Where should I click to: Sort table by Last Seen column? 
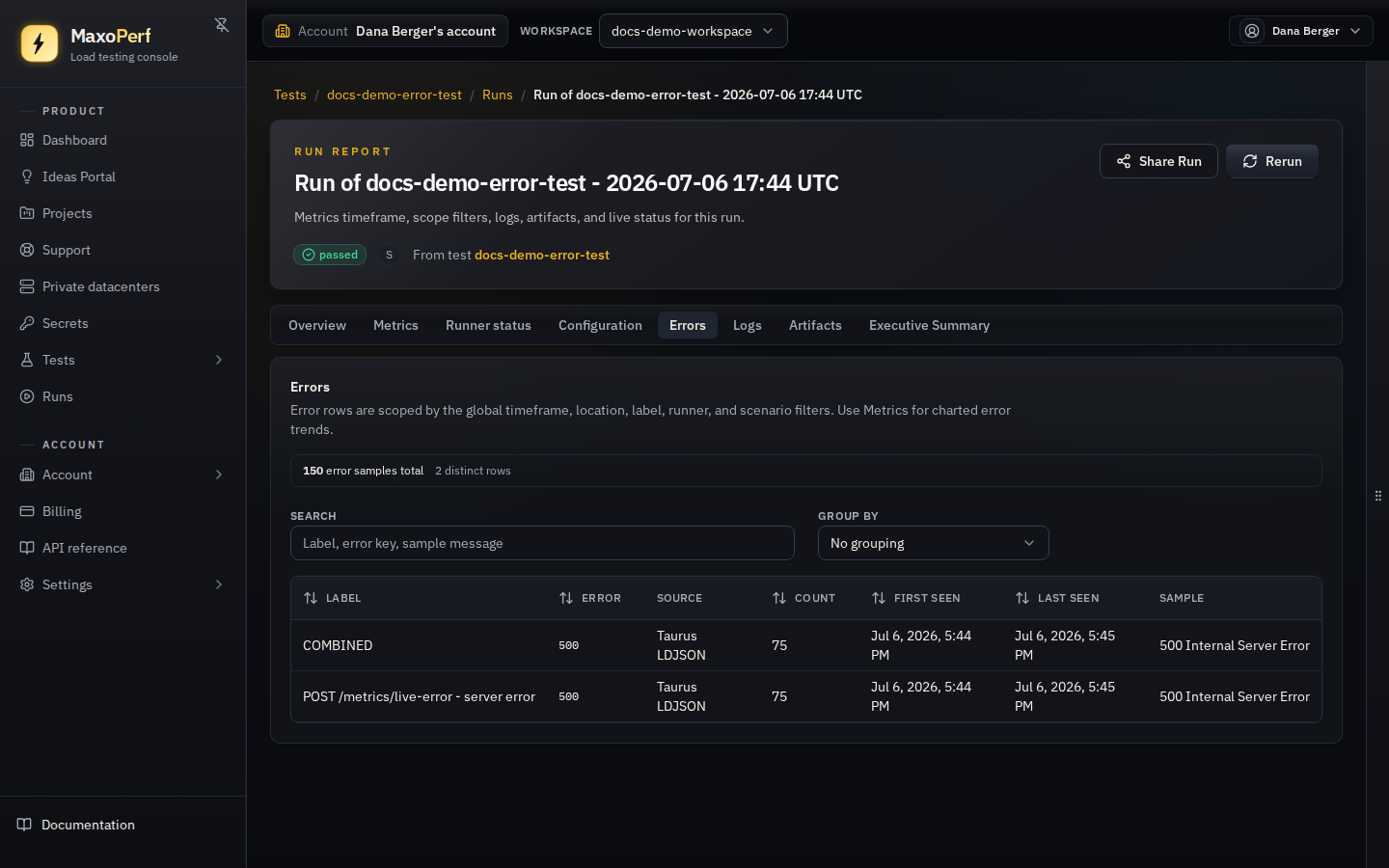1057,598
